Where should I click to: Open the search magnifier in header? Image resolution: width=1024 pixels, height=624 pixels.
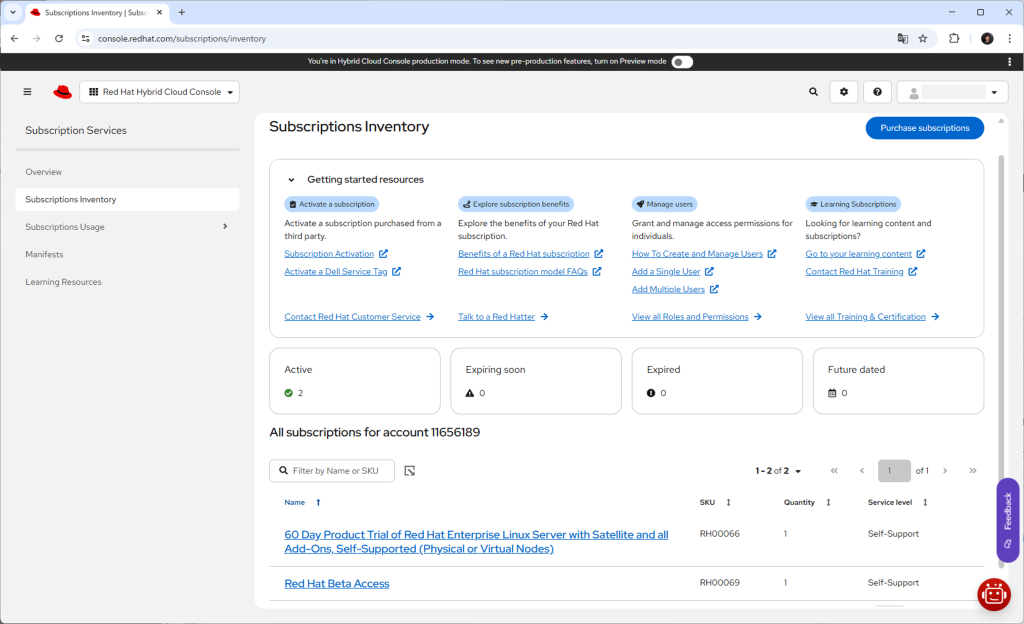click(x=813, y=92)
